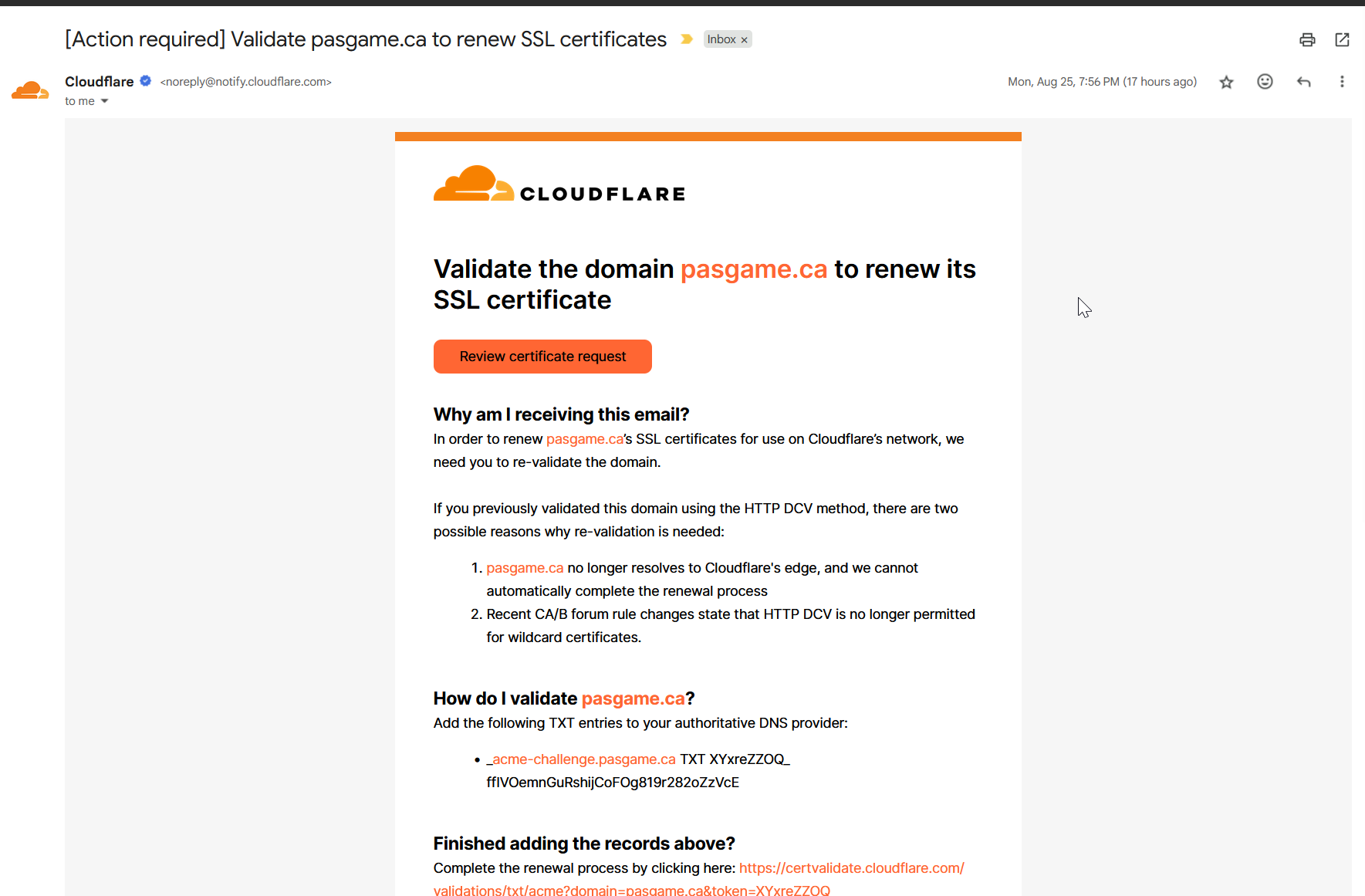This screenshot has height=896, width=1365.
Task: Open pasgame.ca link in "In order to renew" sentence
Action: 585,439
